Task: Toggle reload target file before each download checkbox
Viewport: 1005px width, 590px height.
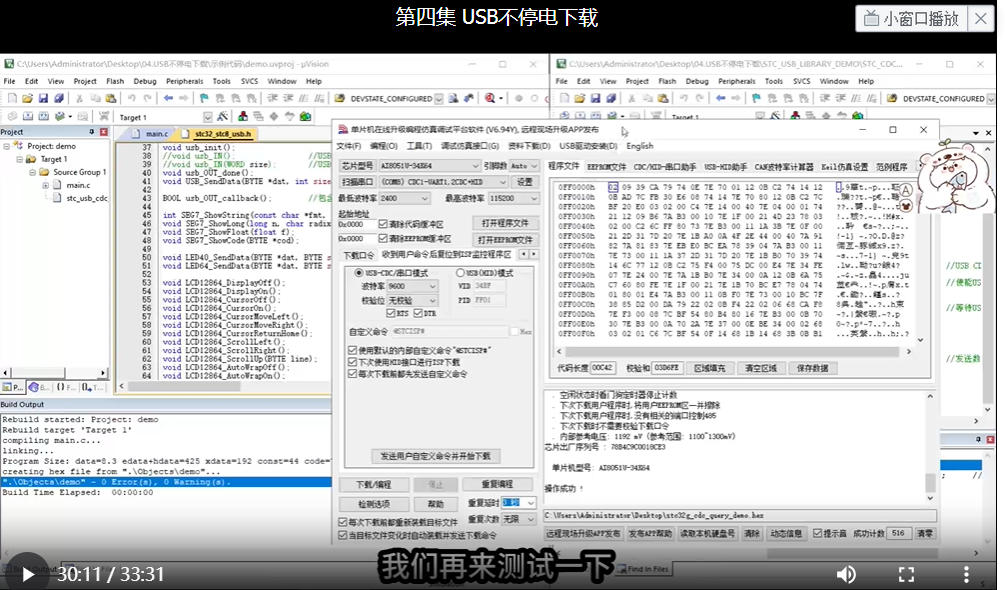Action: [x=343, y=522]
